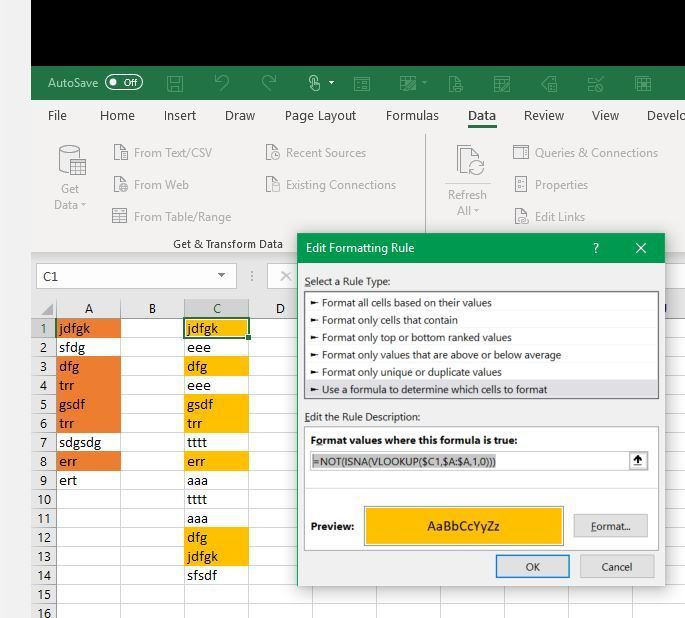Click the formula bar options dots handle
685x618 pixels.
click(252, 276)
